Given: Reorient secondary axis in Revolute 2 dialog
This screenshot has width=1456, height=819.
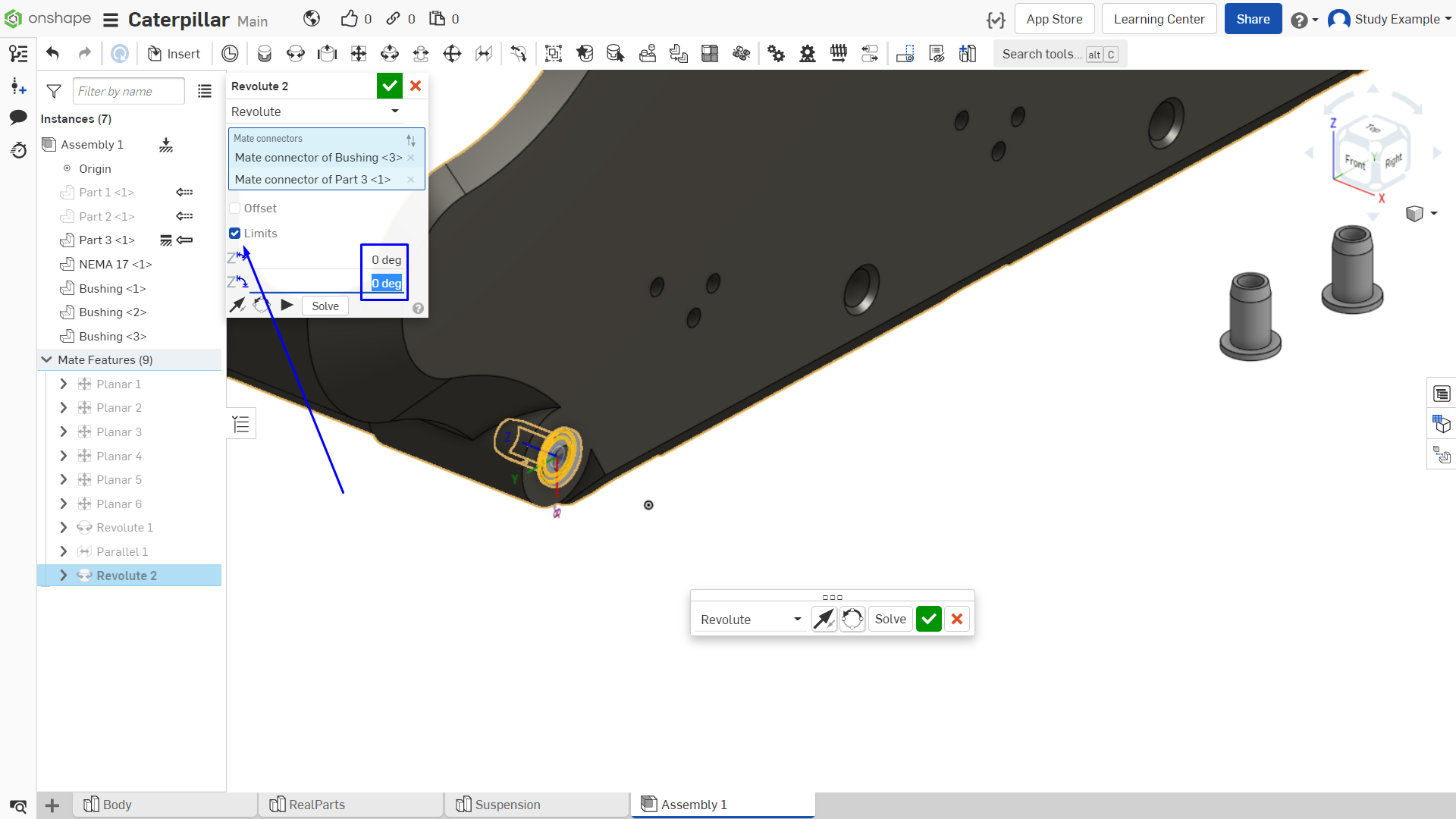Looking at the screenshot, I should point(262,306).
